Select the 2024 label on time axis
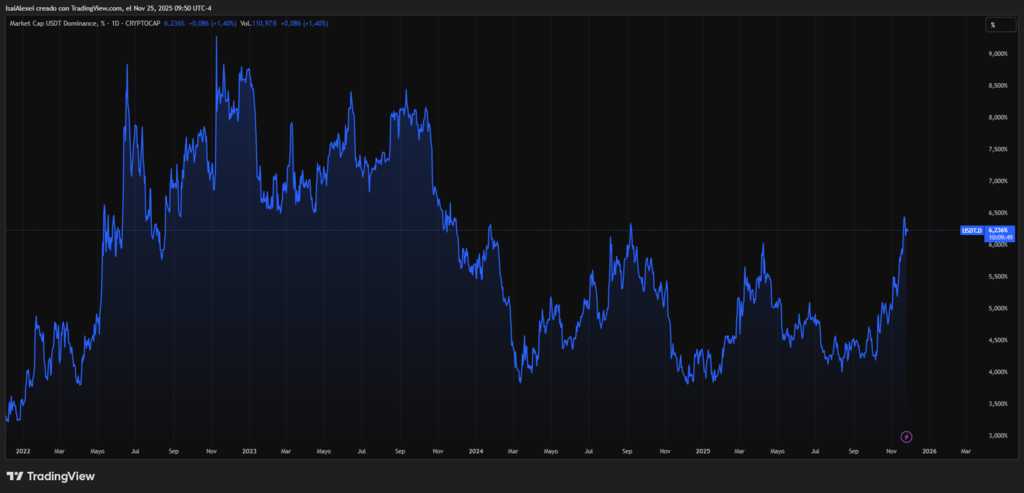This screenshot has width=1024, height=493. click(475, 451)
